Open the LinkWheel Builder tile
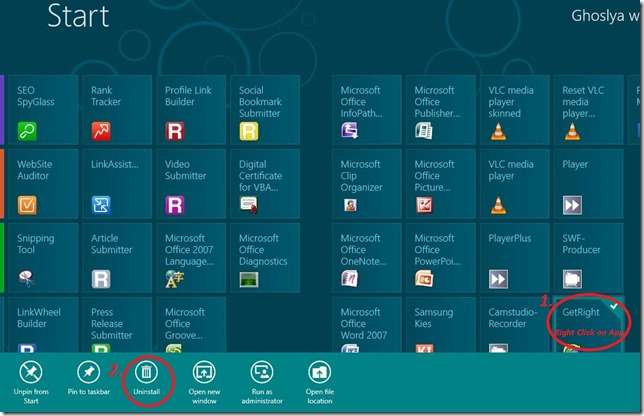Screen dimensions: 644x416 pos(43,324)
